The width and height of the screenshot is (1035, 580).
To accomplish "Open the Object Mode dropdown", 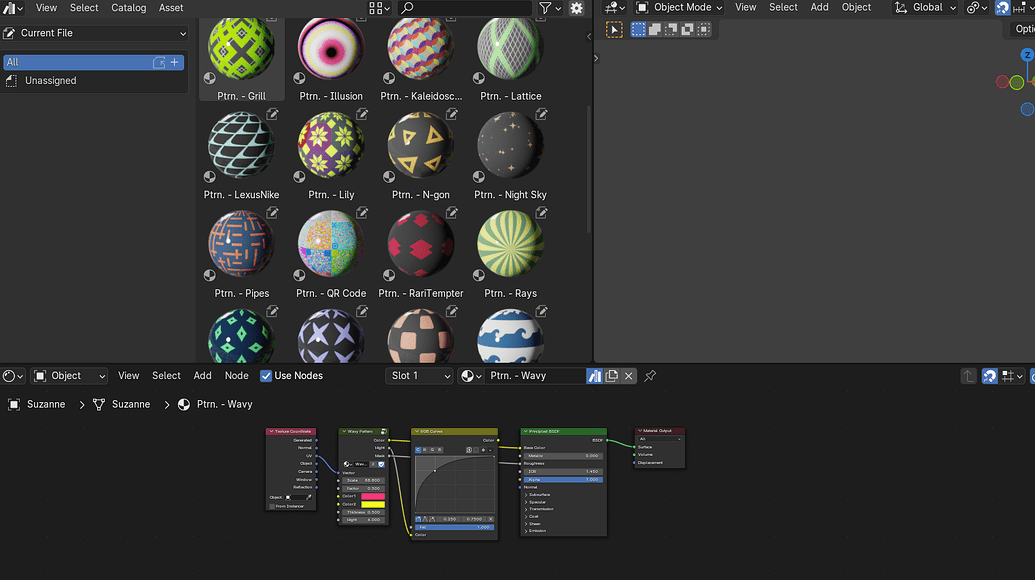I will [679, 8].
